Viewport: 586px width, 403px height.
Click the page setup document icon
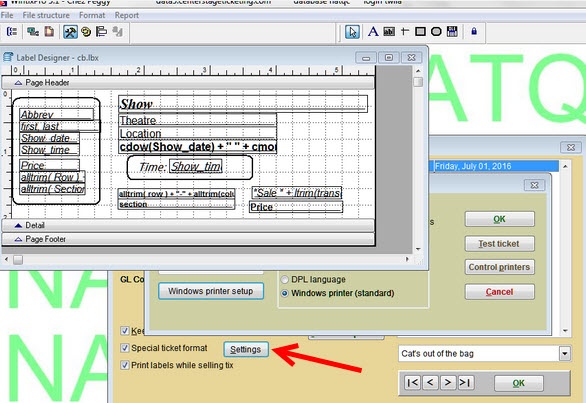pos(49,32)
